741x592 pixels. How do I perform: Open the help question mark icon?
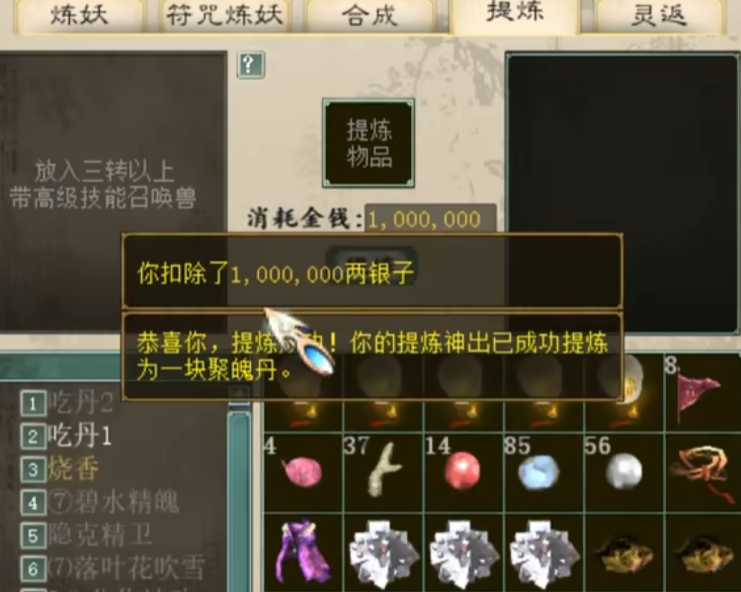tap(250, 65)
